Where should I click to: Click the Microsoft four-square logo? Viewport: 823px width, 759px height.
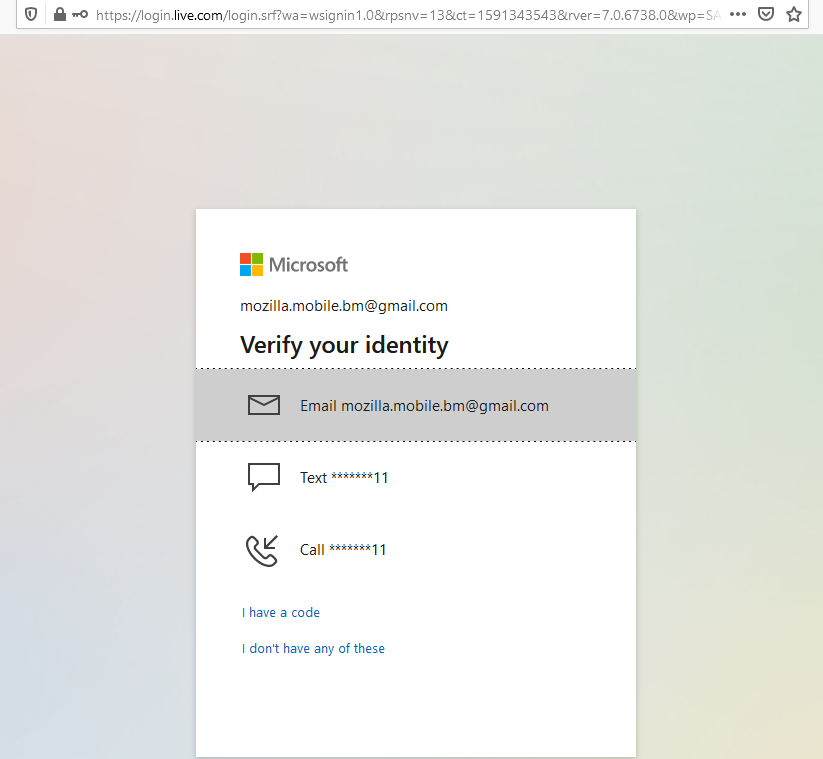(x=249, y=264)
